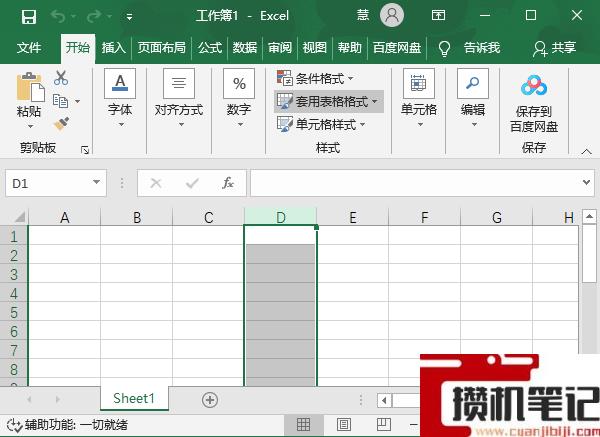Click the vertical scrollbar thumb
600x437 pixels.
point(589,253)
